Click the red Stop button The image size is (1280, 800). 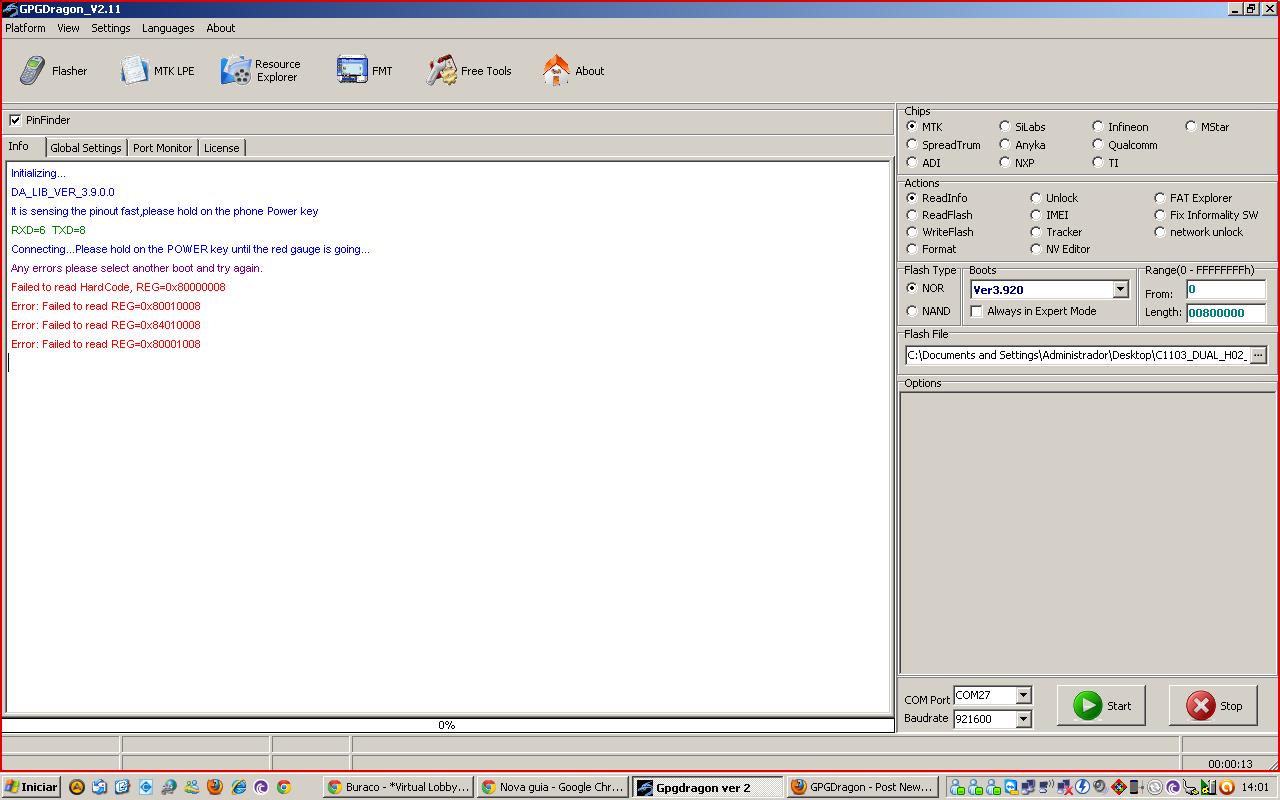tap(1213, 705)
